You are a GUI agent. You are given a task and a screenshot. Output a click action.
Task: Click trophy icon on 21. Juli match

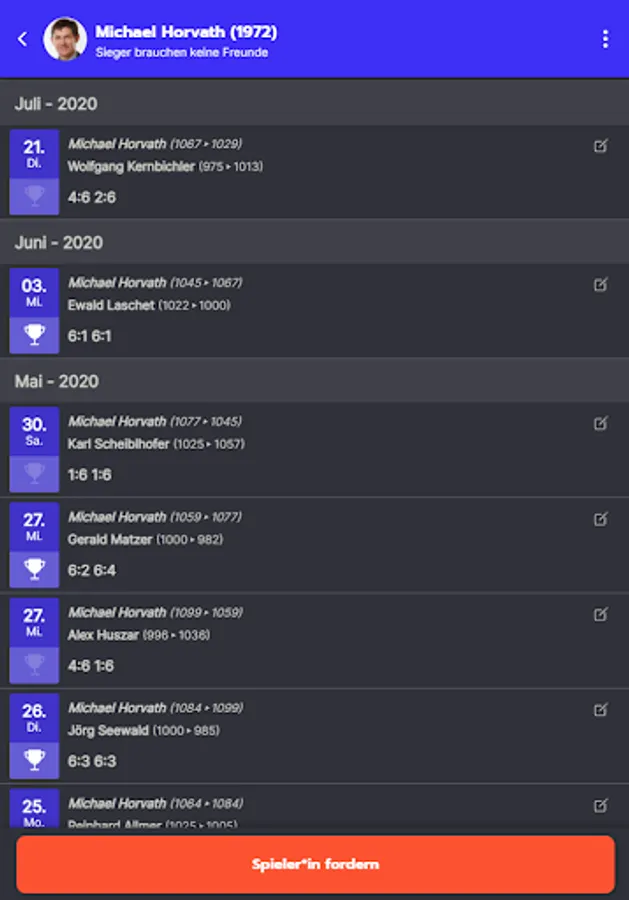tap(35, 197)
